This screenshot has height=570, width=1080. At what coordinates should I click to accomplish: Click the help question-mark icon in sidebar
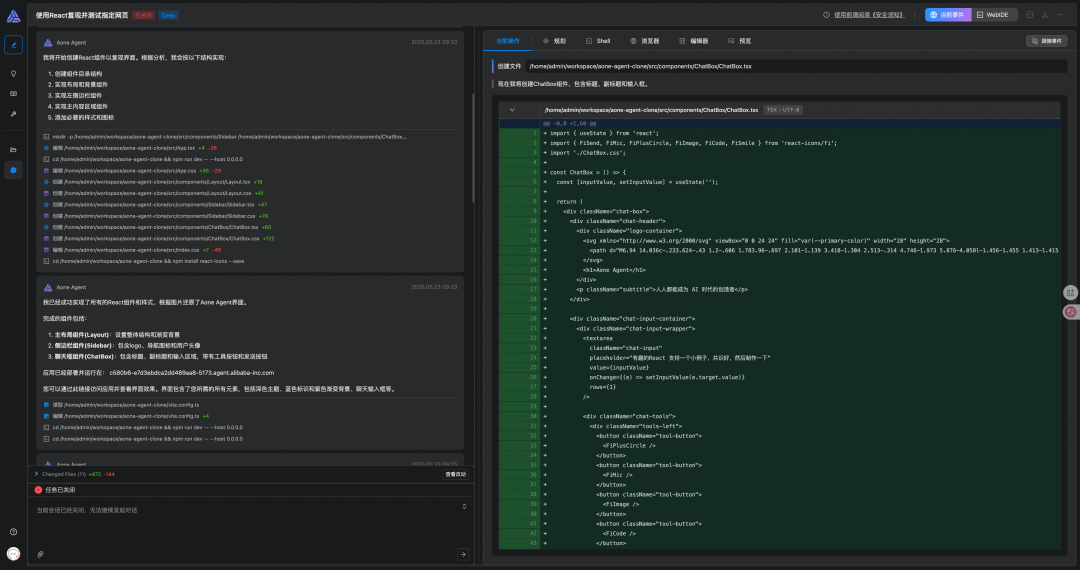(x=13, y=532)
